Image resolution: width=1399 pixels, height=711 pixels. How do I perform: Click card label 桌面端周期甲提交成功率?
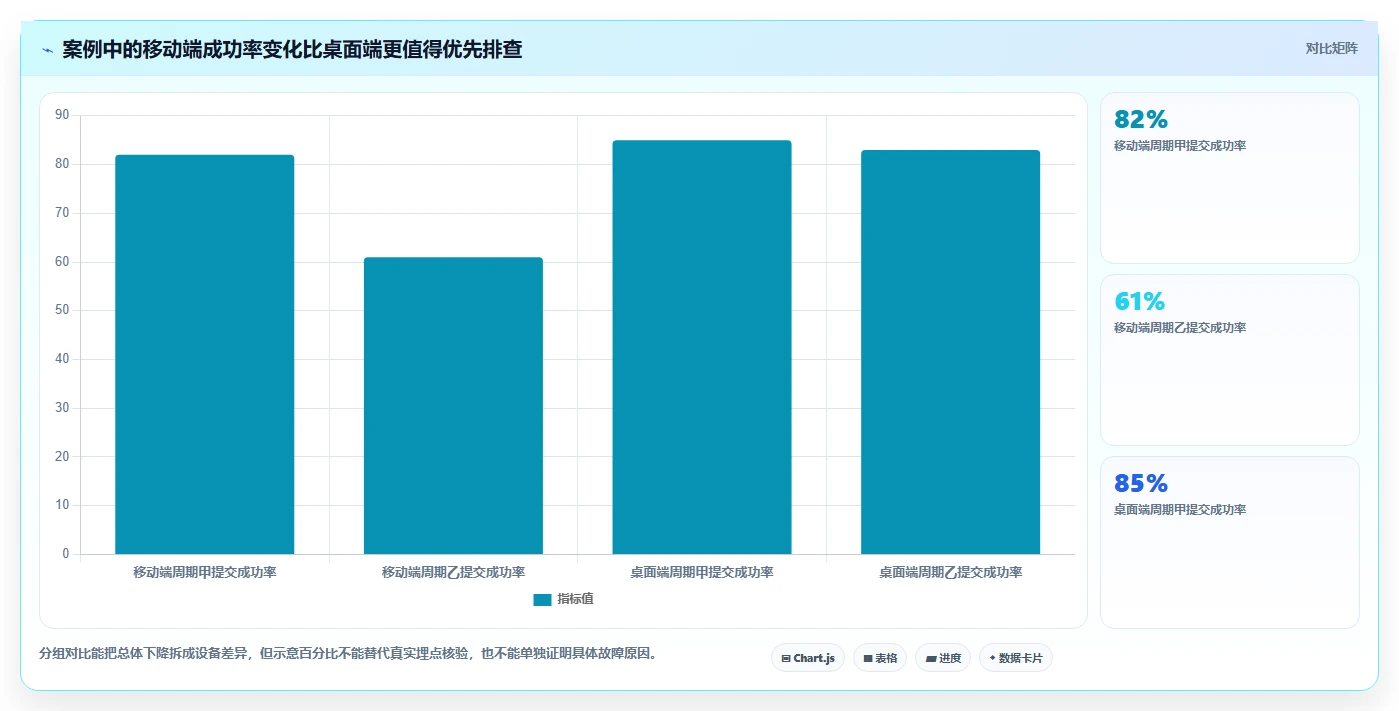[x=1180, y=510]
